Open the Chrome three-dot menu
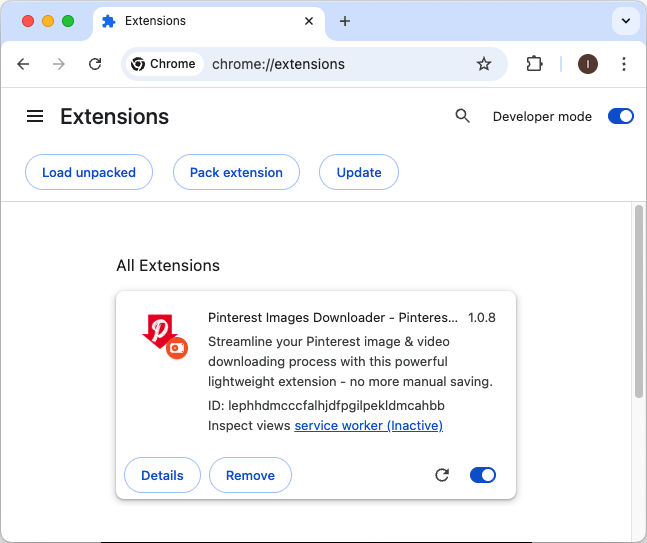This screenshot has height=543, width=647. pyautogui.click(x=623, y=64)
